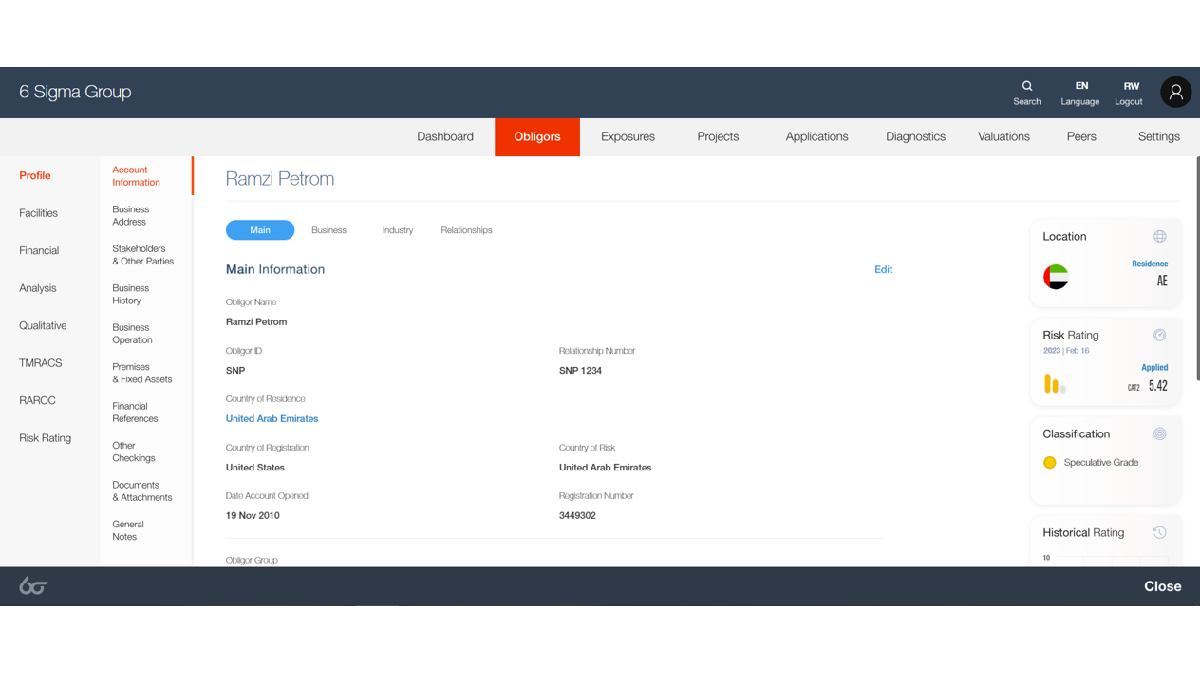This screenshot has width=1200, height=675.
Task: Click the history clock icon in Historical Rating
Action: 1159,532
